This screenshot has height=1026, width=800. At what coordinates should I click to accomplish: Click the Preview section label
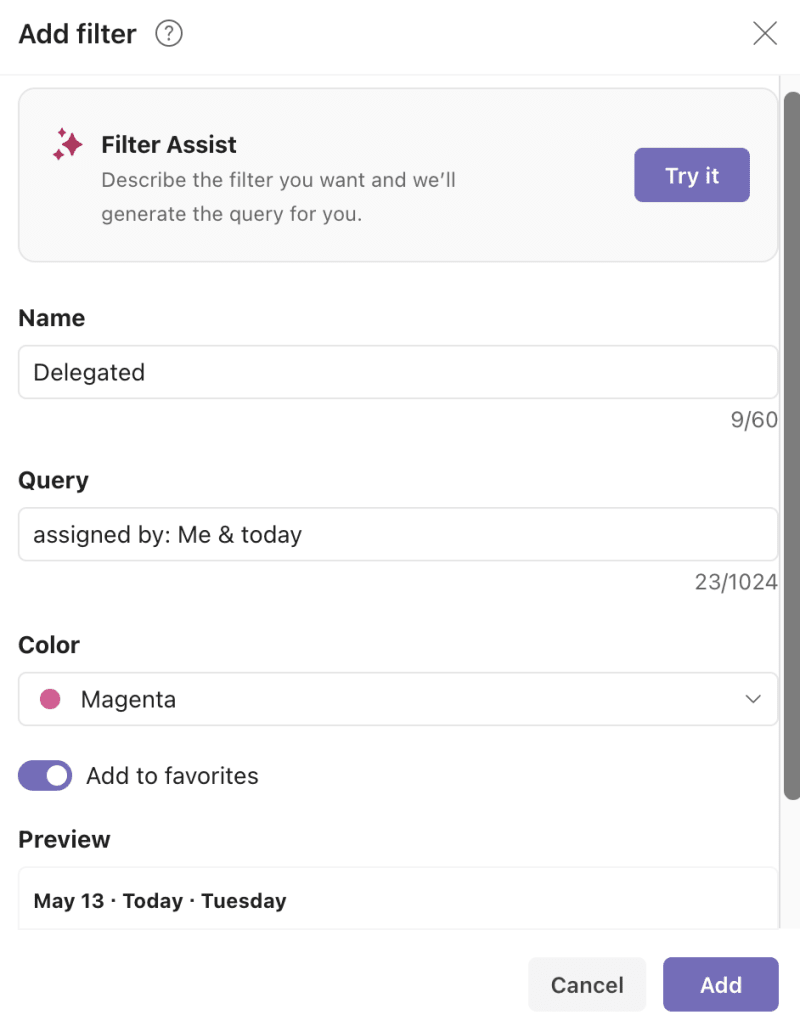[x=64, y=839]
